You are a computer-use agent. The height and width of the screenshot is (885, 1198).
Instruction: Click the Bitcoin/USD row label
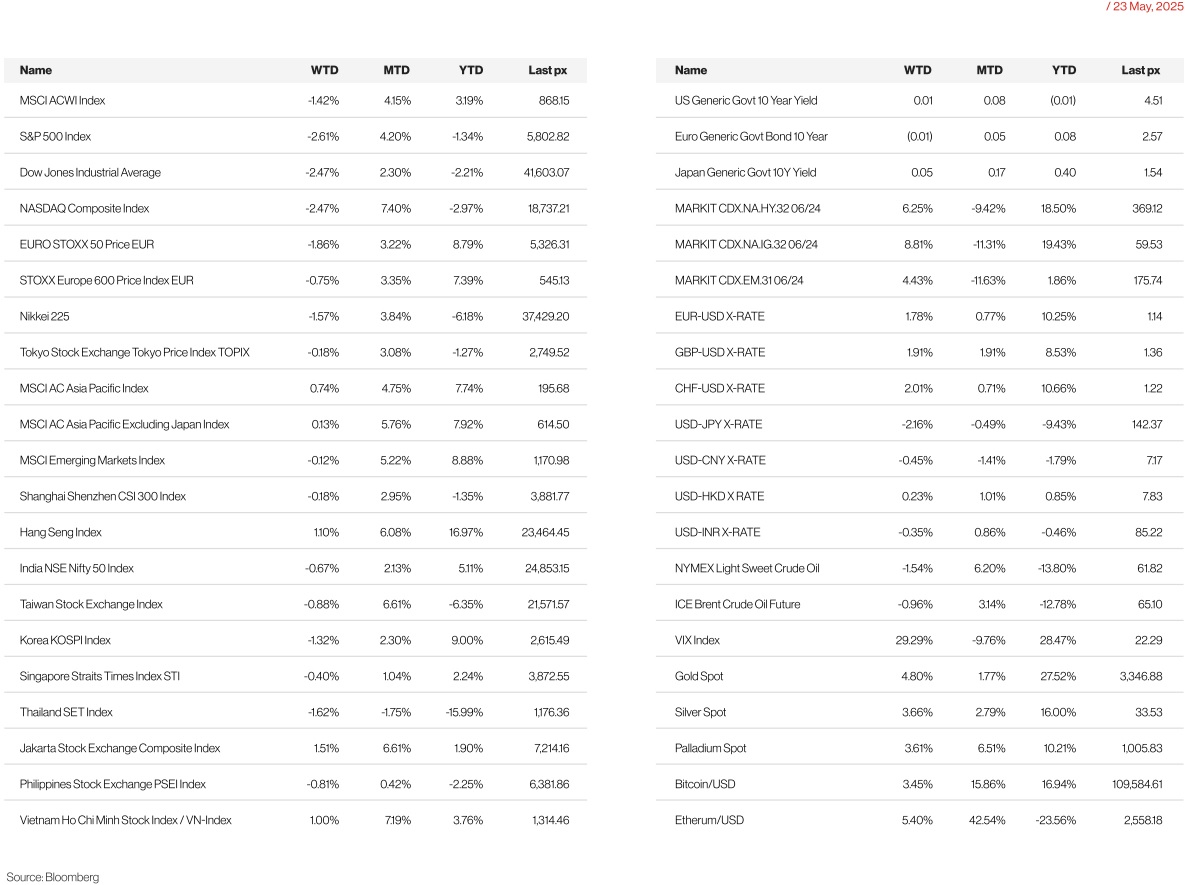click(x=704, y=784)
